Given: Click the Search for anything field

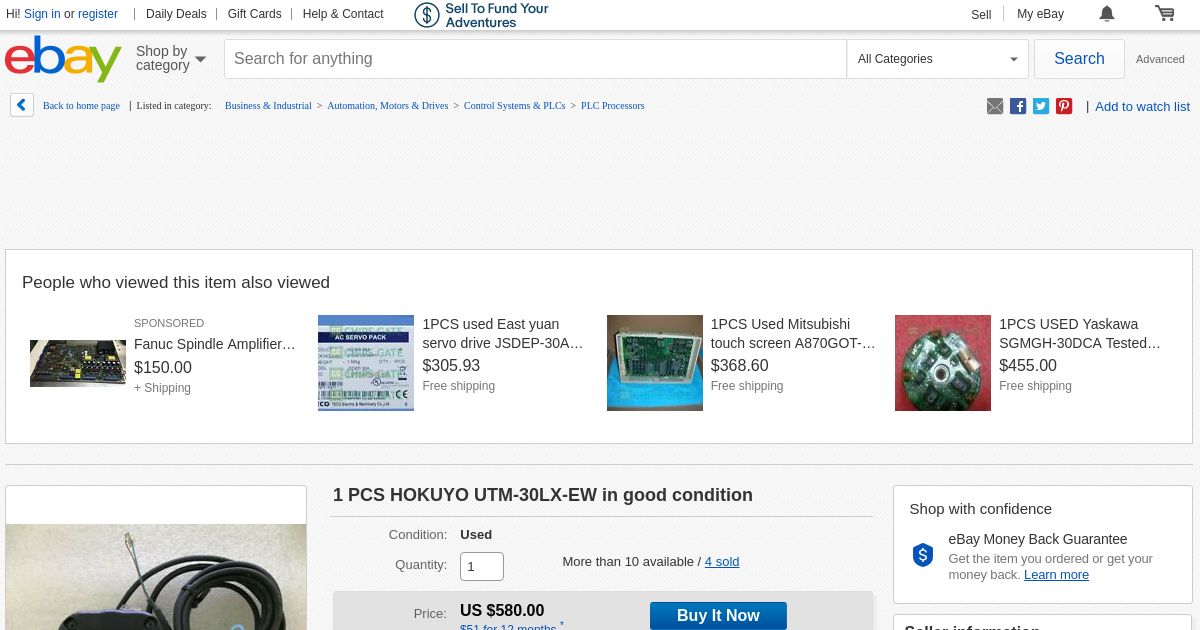Looking at the screenshot, I should point(535,59).
